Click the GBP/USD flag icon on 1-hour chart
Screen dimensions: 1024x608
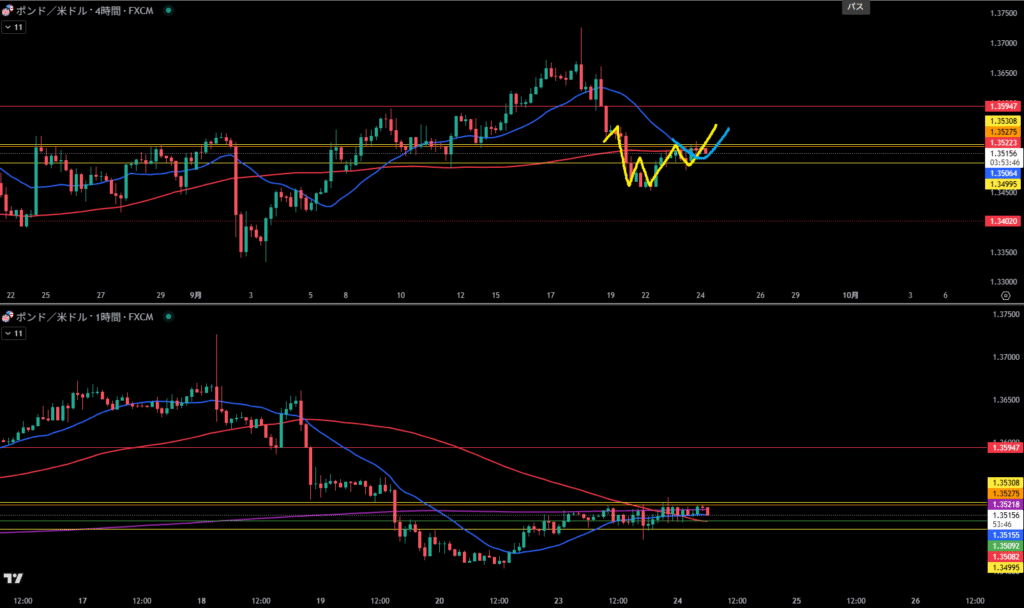click(x=9, y=317)
